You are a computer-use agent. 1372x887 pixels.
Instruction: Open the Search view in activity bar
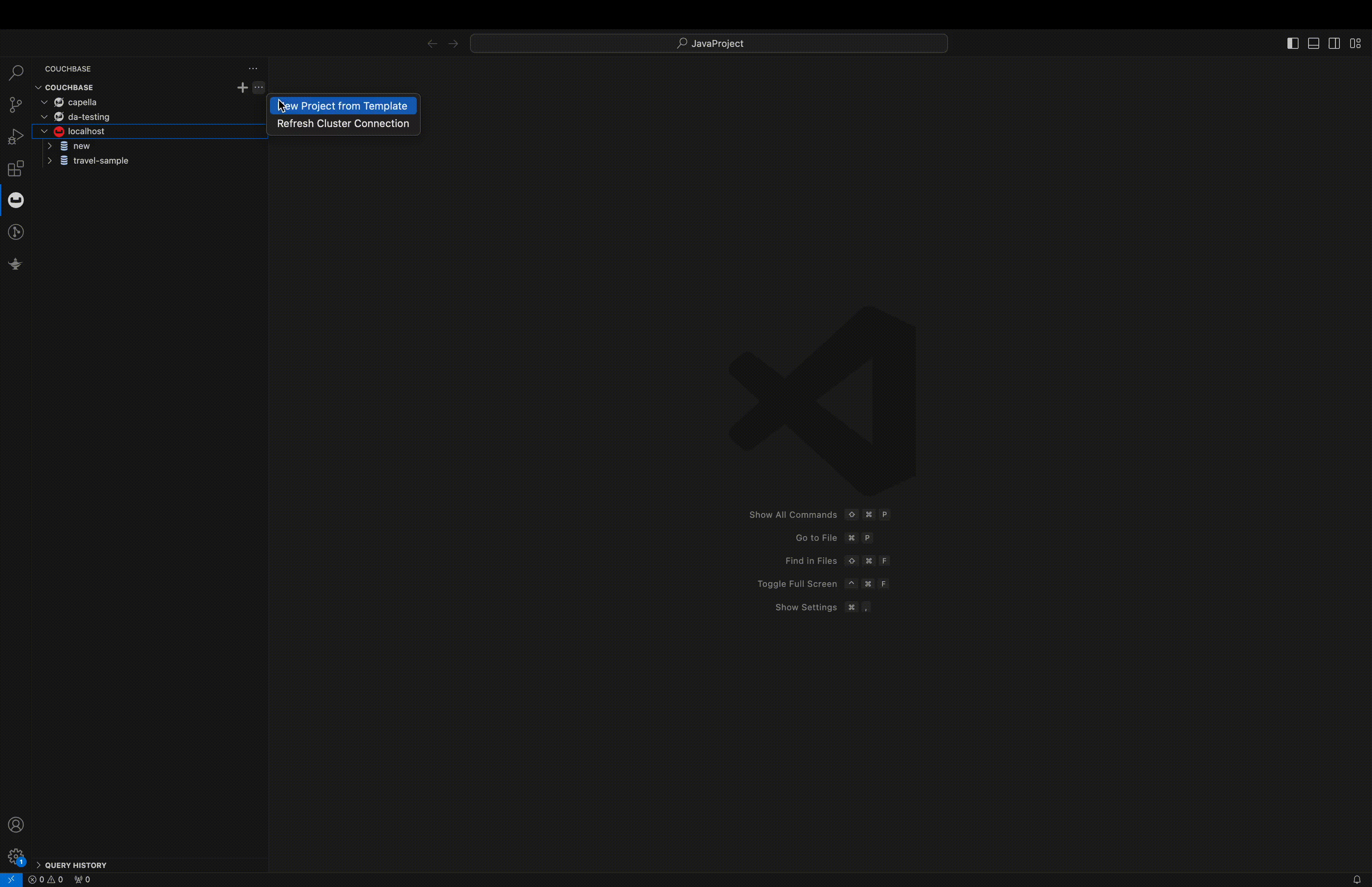15,73
